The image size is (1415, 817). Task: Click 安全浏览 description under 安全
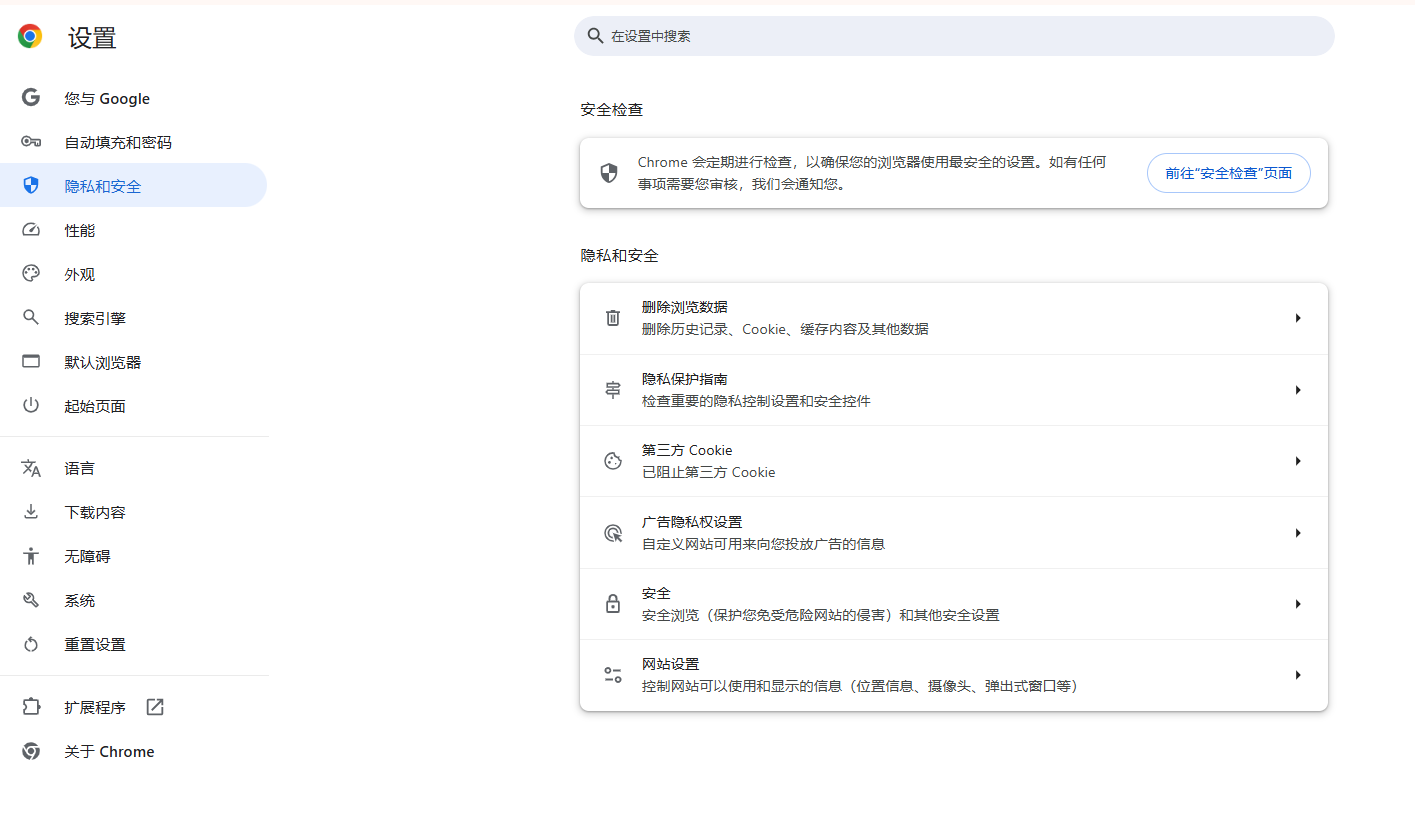pyautogui.click(x=820, y=615)
